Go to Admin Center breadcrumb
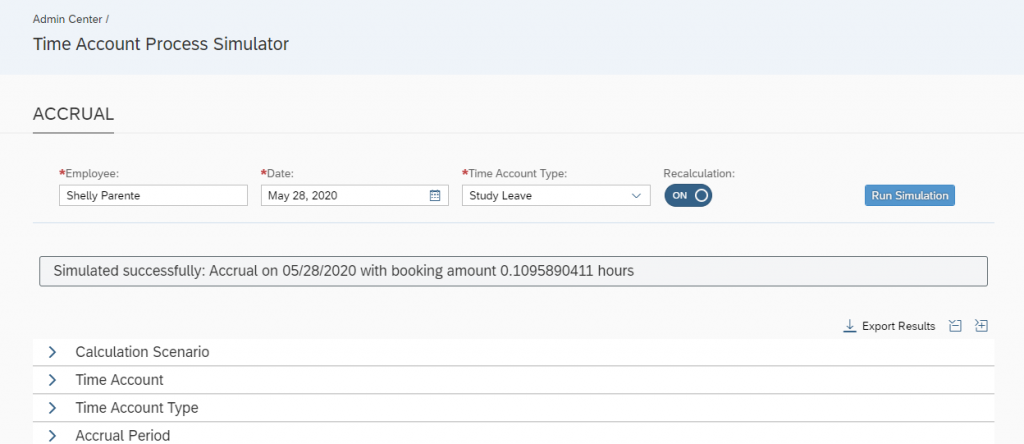This screenshot has height=444, width=1024. tap(68, 20)
